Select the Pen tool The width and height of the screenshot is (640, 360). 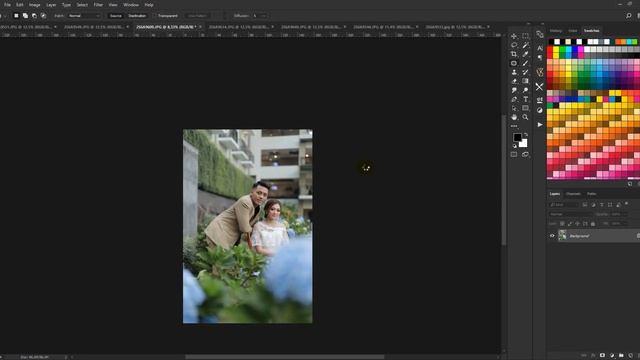(x=514, y=99)
